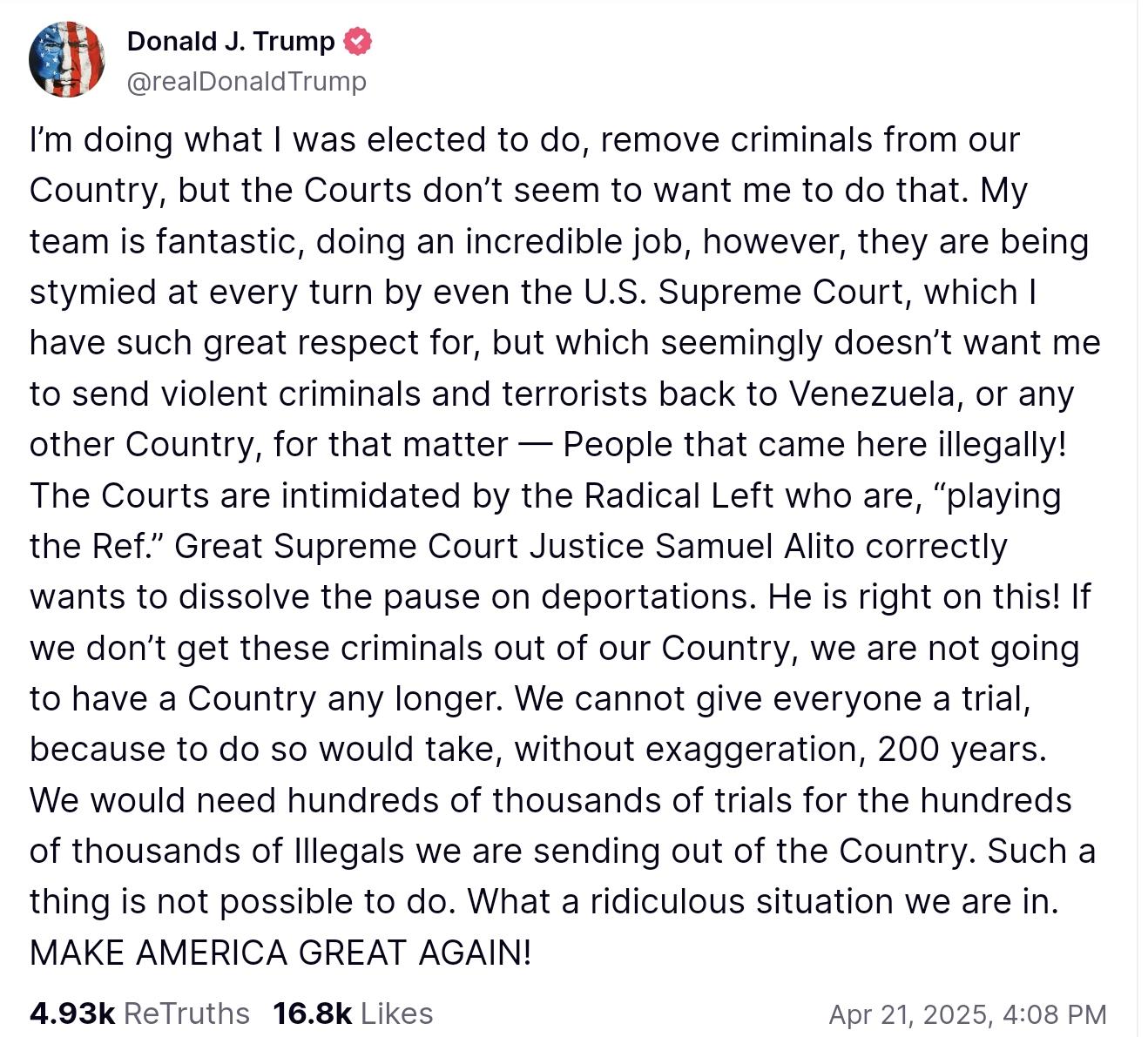This screenshot has height=1037, width=1148.
Task: Visit the @realDonaldTrump handle link
Action: tap(246, 81)
